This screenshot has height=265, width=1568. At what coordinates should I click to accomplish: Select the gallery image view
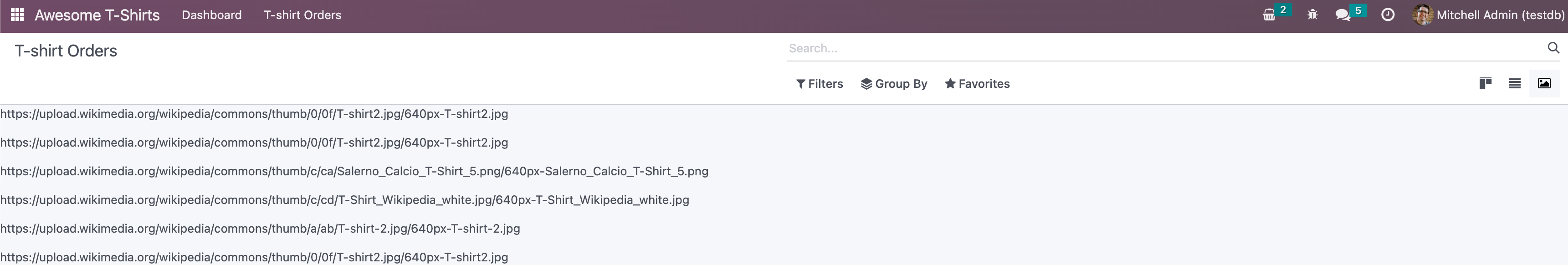click(x=1544, y=84)
